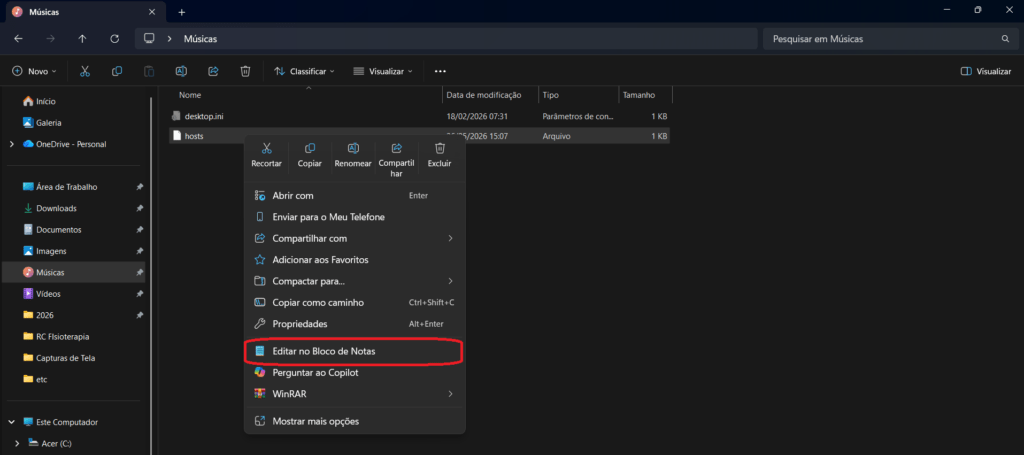Click the pin icon beside Documentos
Image resolution: width=1024 pixels, height=455 pixels.
pyautogui.click(x=139, y=230)
